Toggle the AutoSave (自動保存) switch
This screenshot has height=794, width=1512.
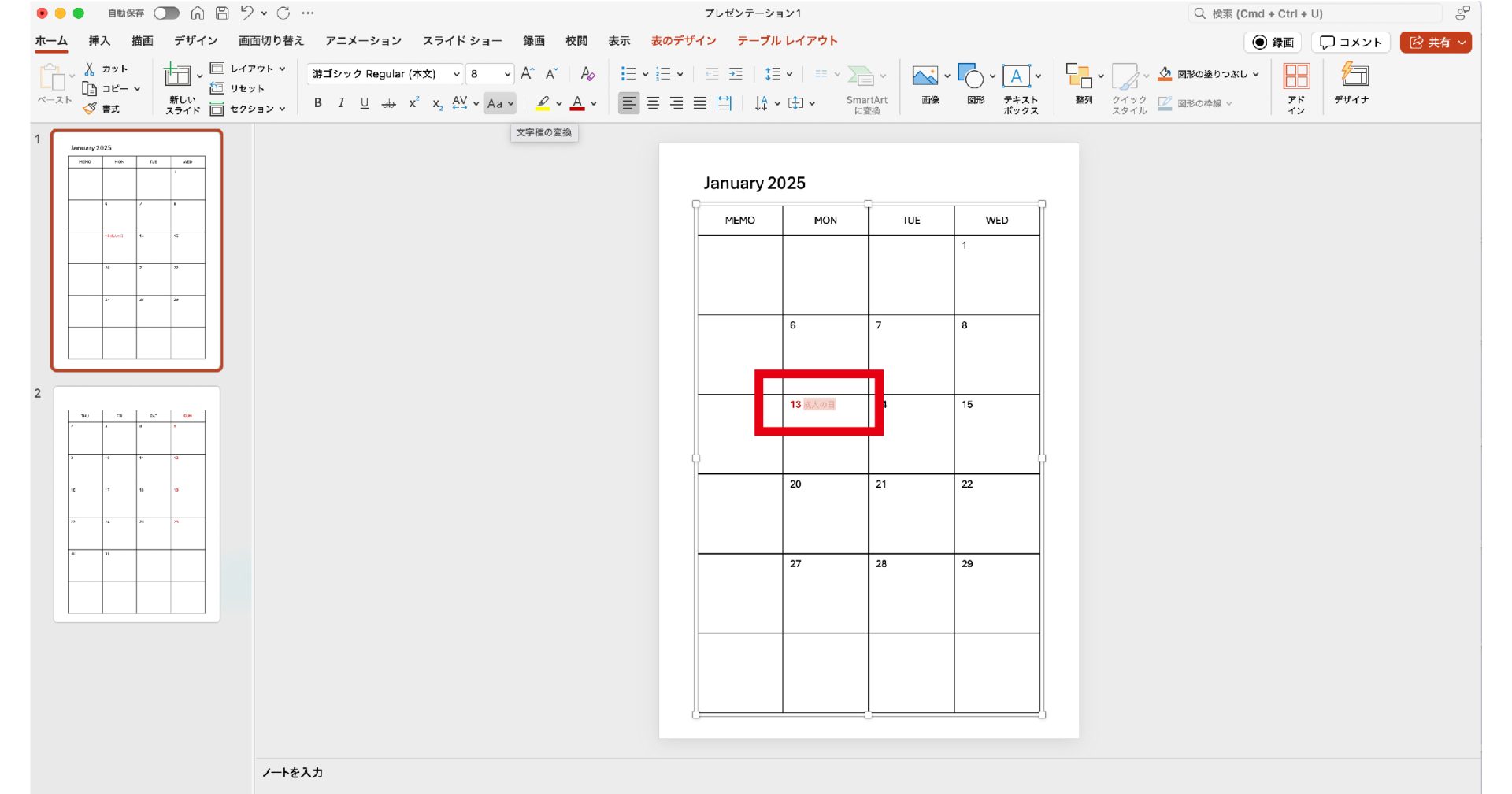pyautogui.click(x=166, y=13)
